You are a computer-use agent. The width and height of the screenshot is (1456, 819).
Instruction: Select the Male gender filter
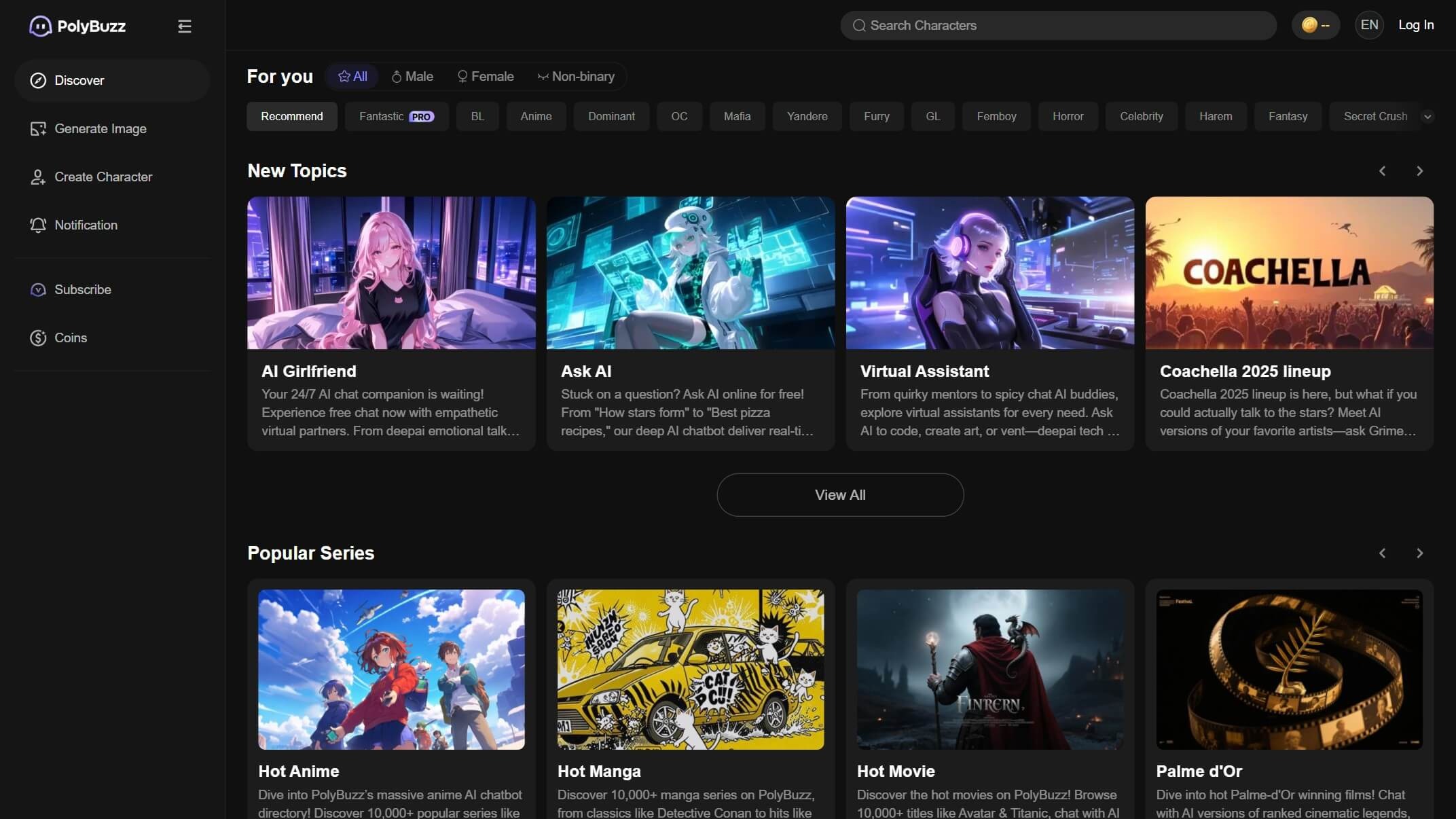click(412, 76)
